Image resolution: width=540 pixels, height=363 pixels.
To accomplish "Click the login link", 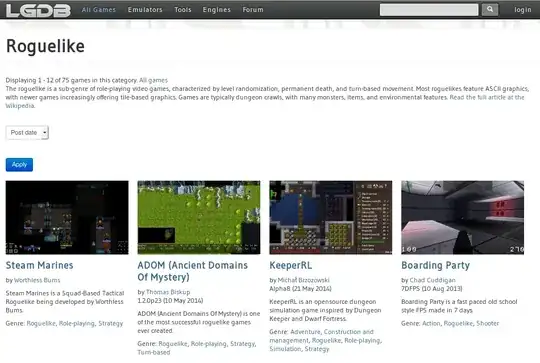I will click(x=522, y=10).
